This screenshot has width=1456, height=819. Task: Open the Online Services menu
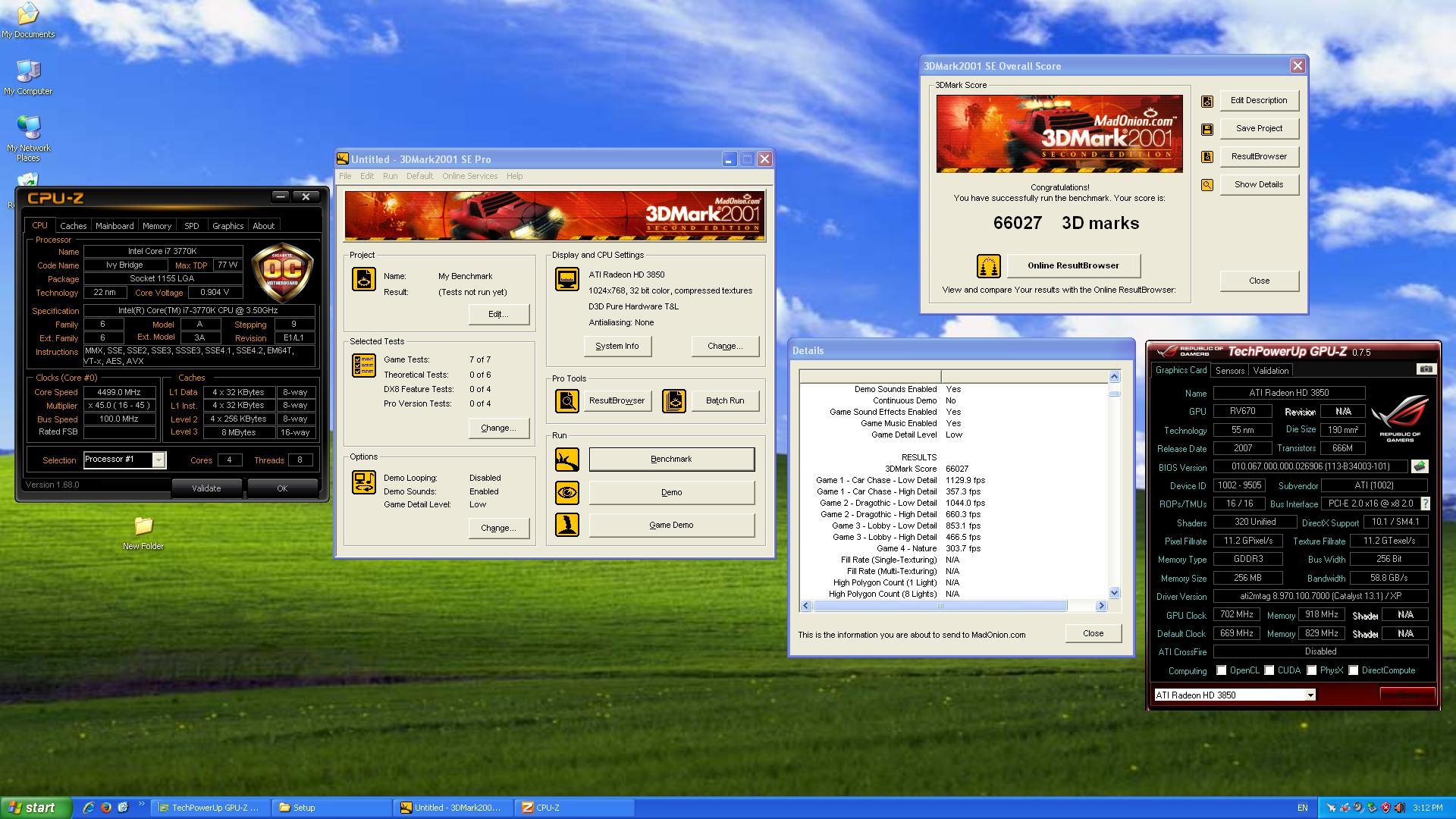point(470,176)
